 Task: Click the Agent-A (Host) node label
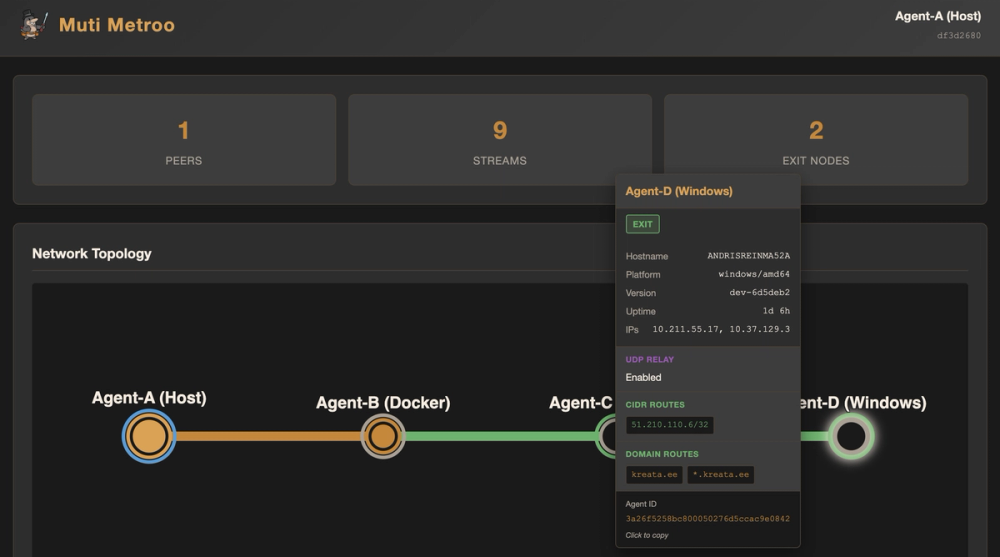149,398
